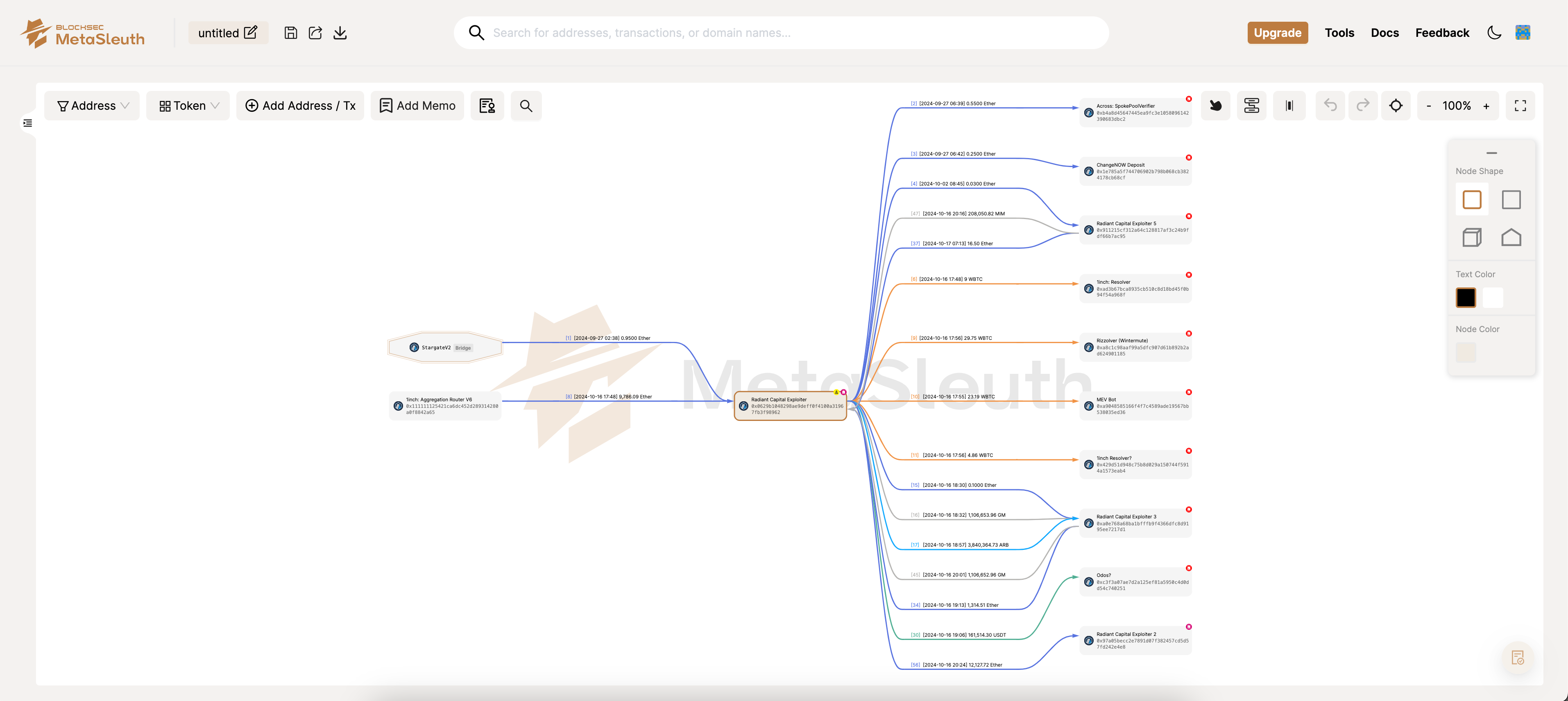Viewport: 1568px width, 701px height.
Task: Click the Upgrade button
Action: coord(1277,33)
